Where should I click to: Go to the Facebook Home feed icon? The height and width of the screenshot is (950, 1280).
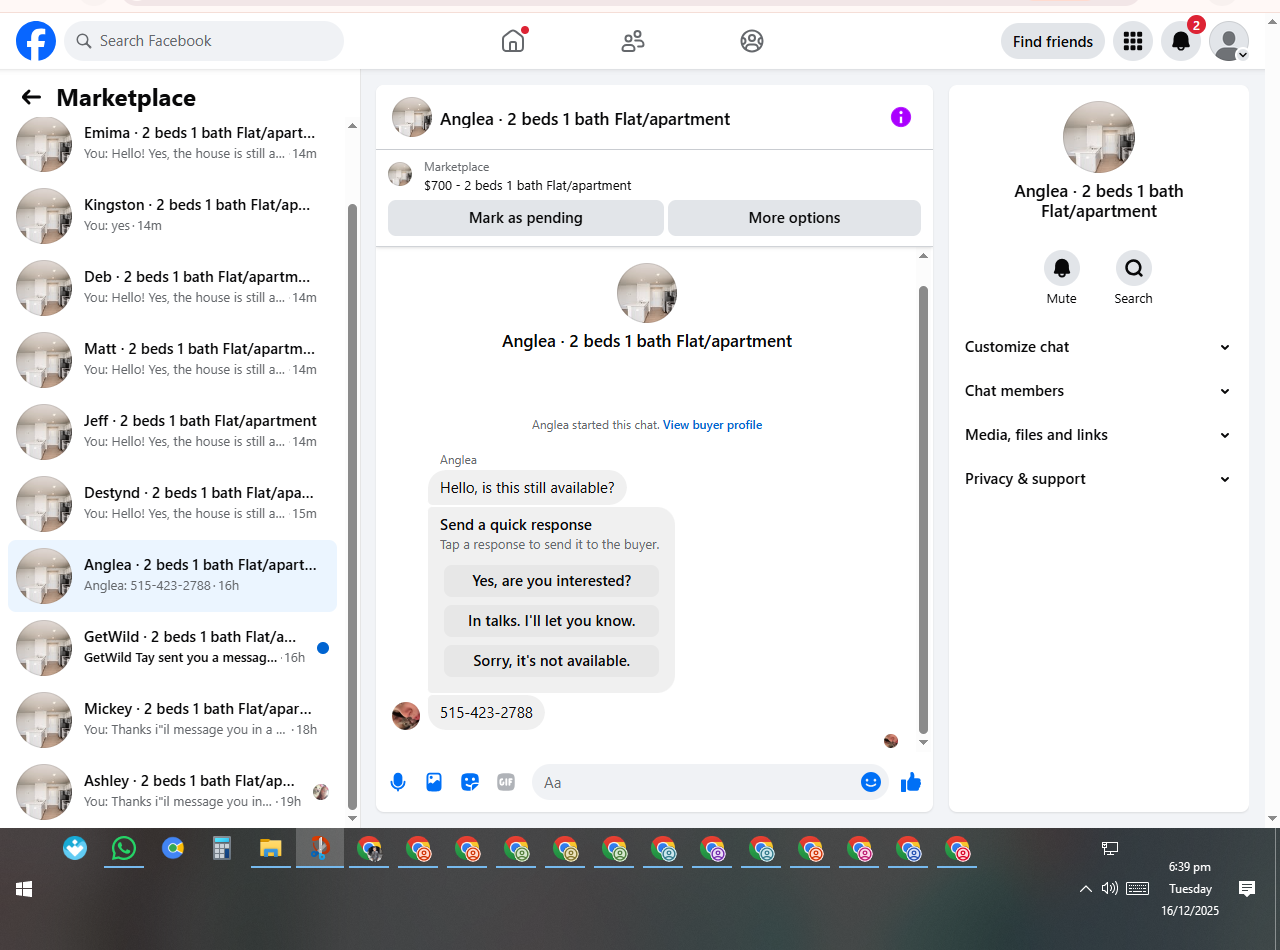coord(513,41)
